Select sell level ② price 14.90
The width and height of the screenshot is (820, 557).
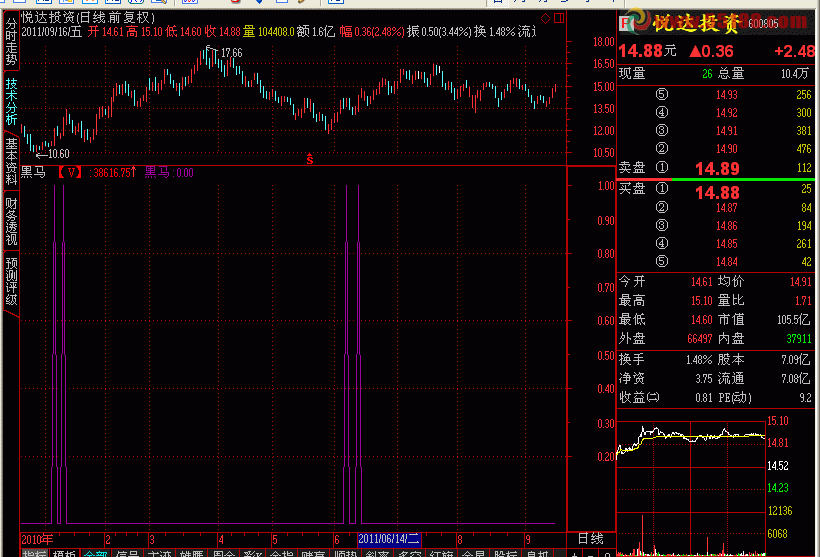[726, 149]
